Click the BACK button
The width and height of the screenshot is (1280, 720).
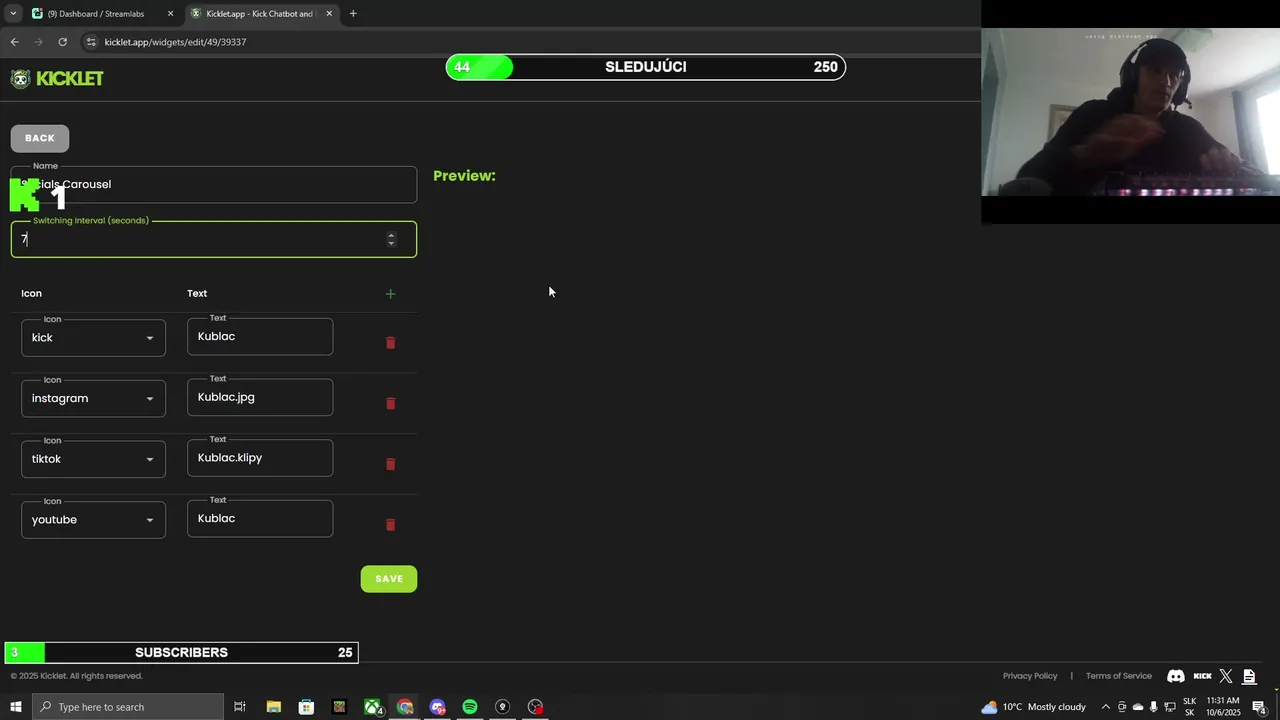(x=40, y=138)
